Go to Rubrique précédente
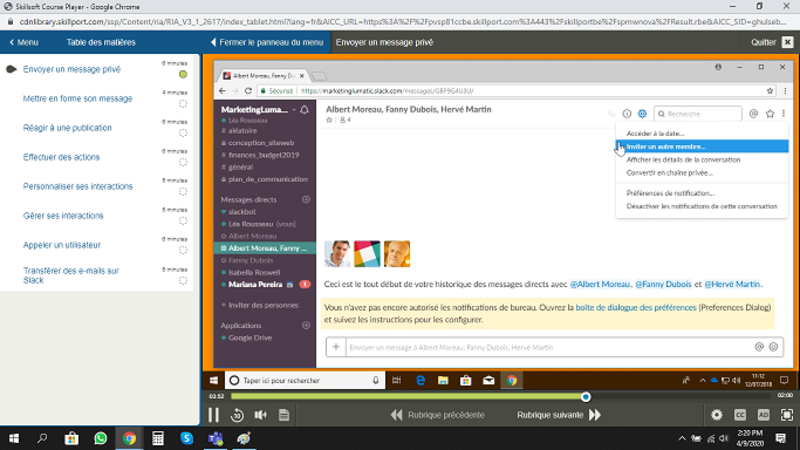This screenshot has width=800, height=450. pos(438,415)
